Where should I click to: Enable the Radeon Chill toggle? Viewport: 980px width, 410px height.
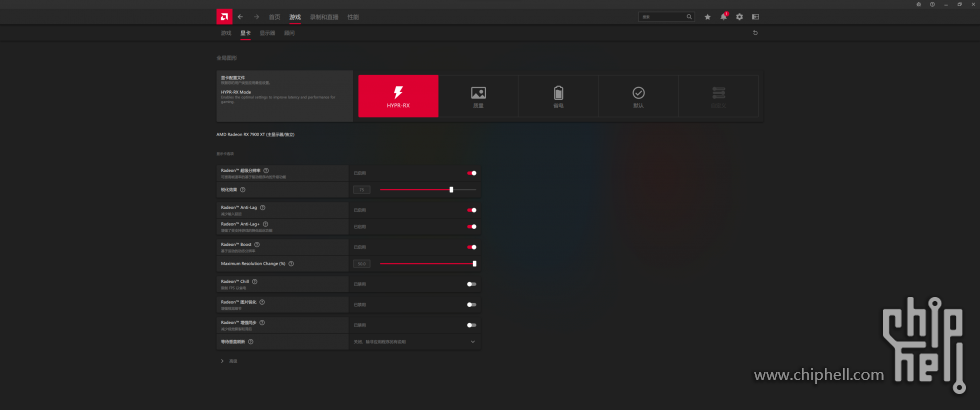(472, 284)
